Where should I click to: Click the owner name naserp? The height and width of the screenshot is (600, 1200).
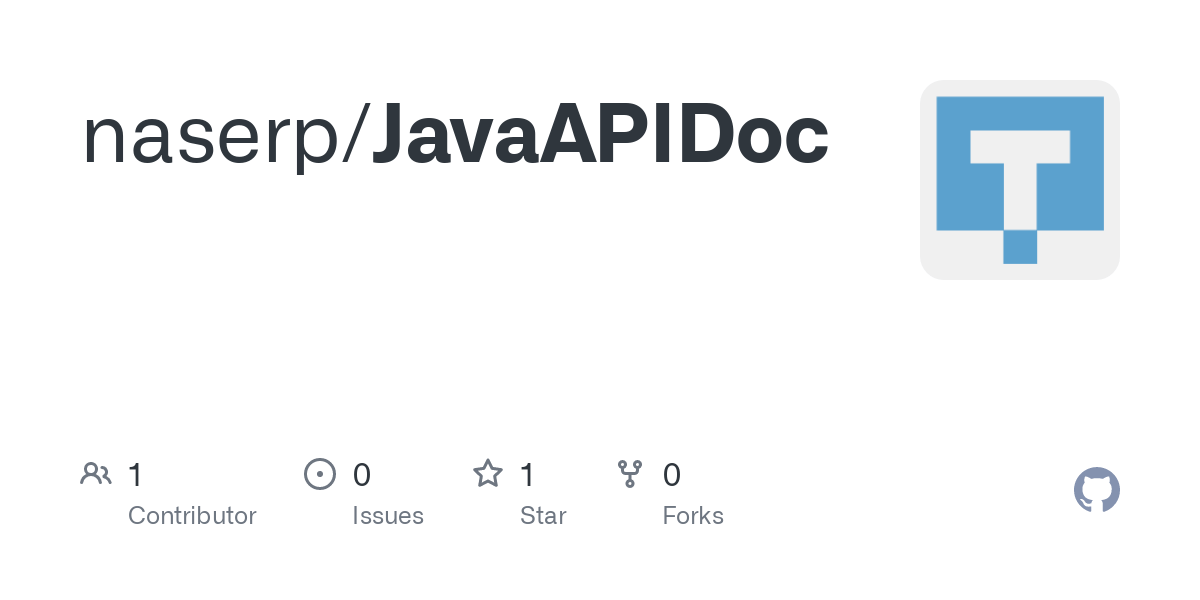coord(211,138)
